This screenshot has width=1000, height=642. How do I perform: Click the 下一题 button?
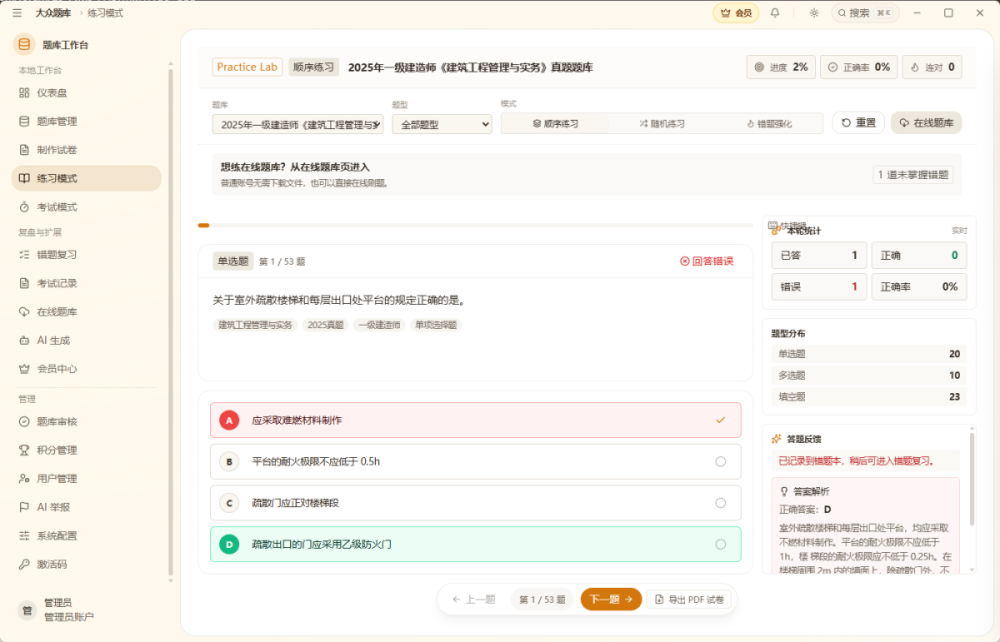(611, 599)
